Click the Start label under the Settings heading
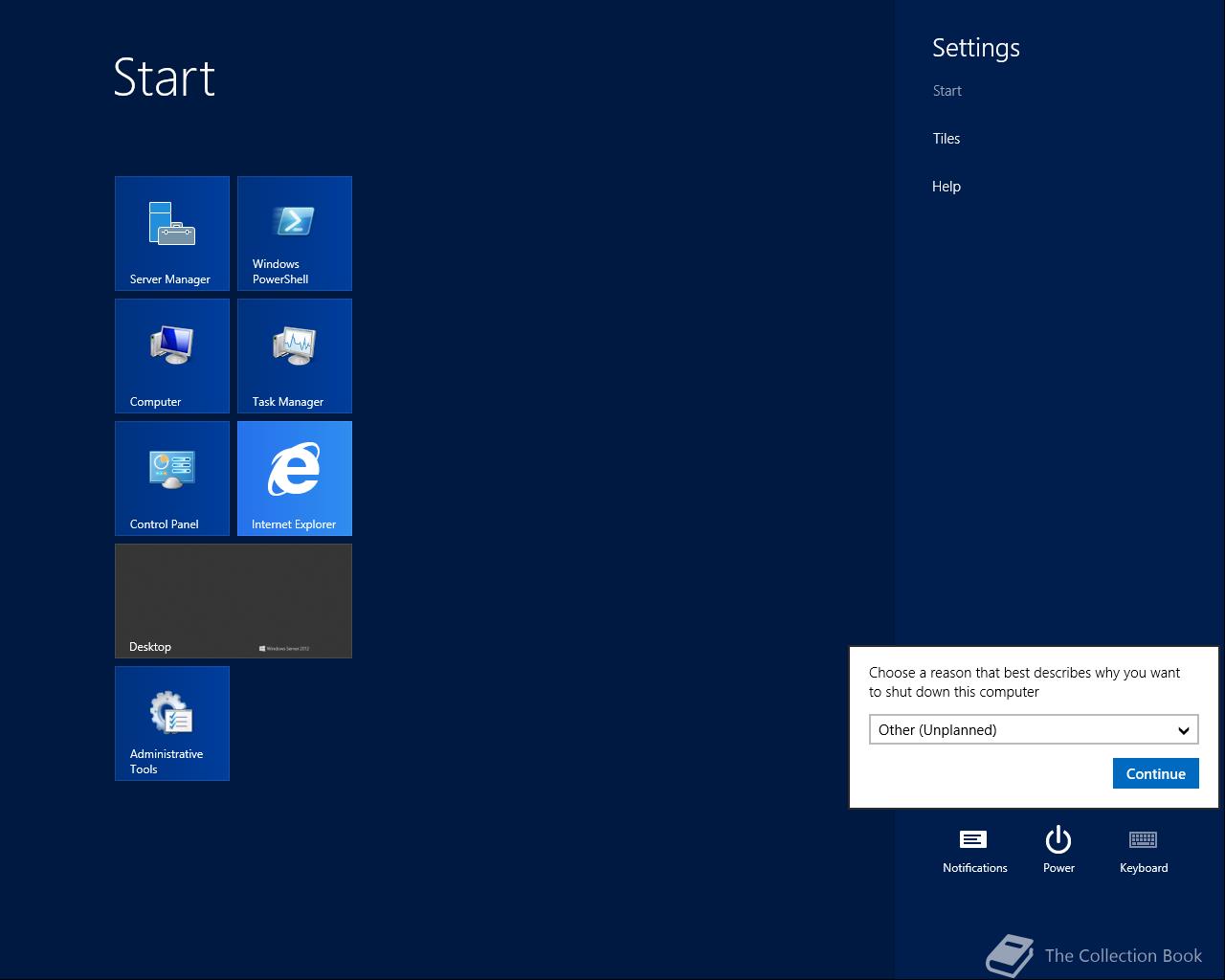This screenshot has height=980, width=1225. (947, 91)
